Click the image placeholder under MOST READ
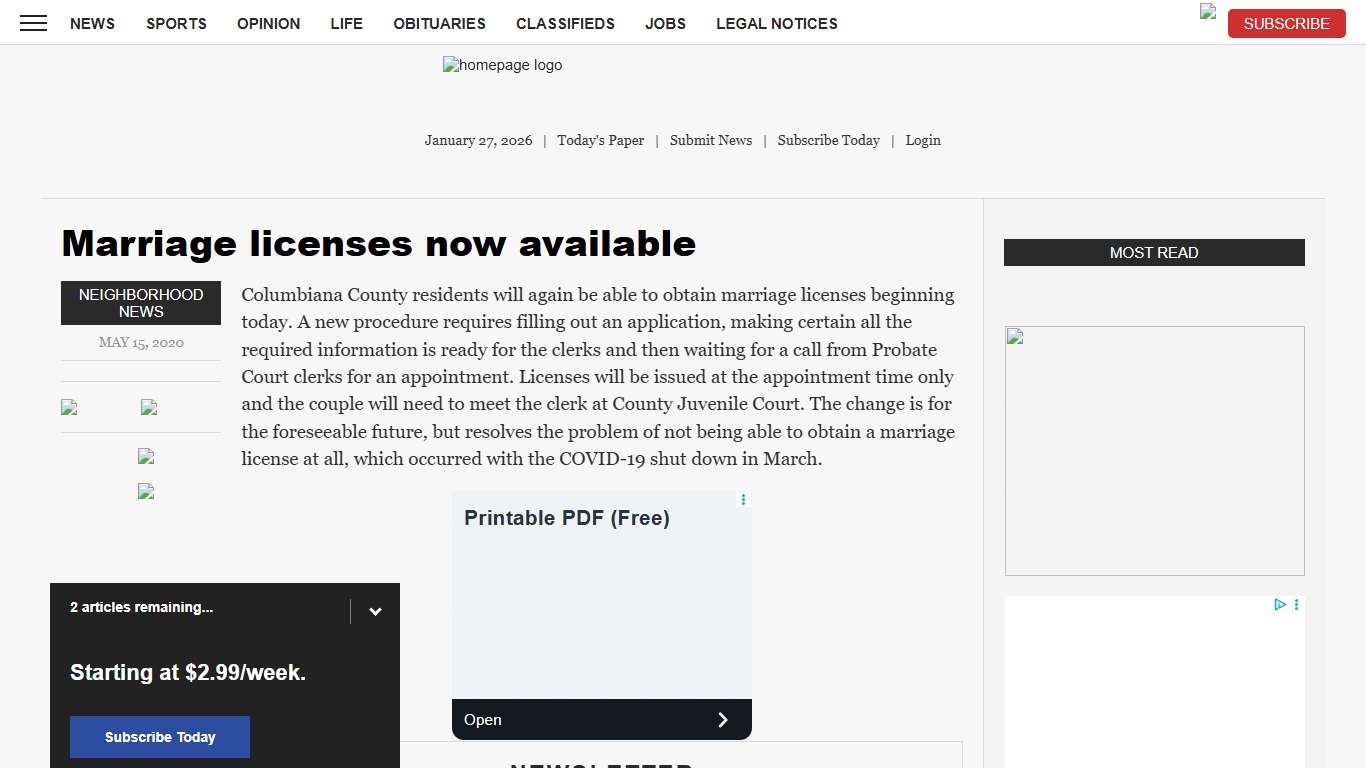The height and width of the screenshot is (768, 1366). 1154,450
